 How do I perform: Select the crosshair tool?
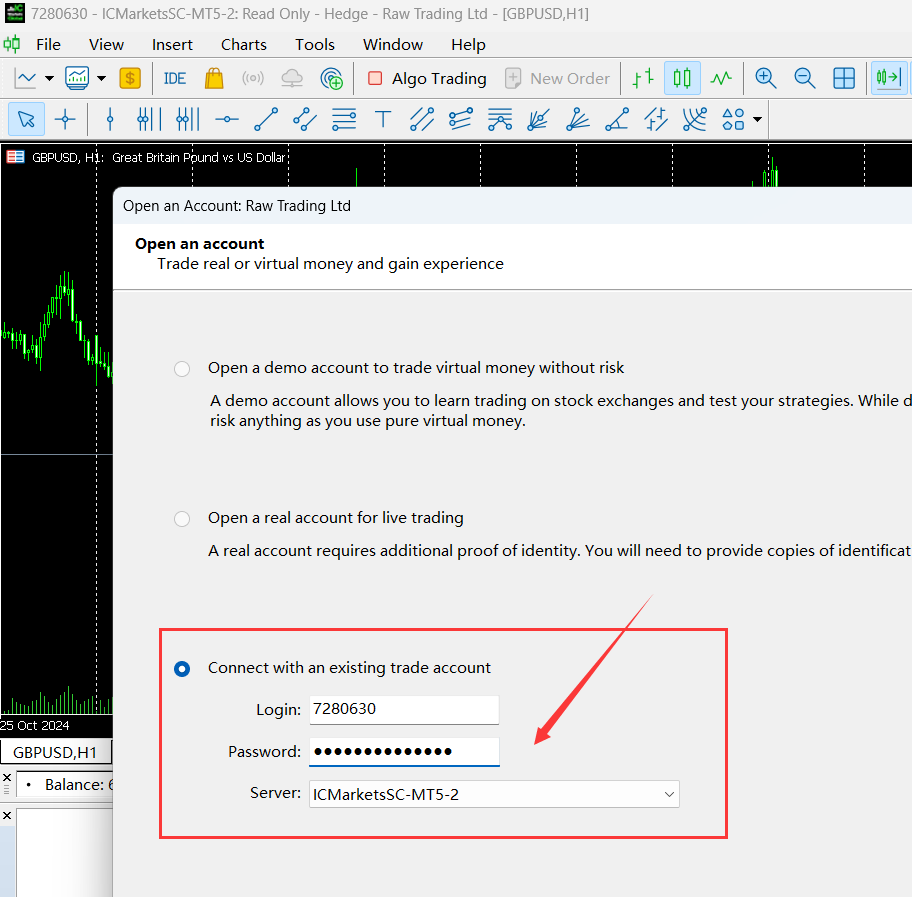point(65,120)
